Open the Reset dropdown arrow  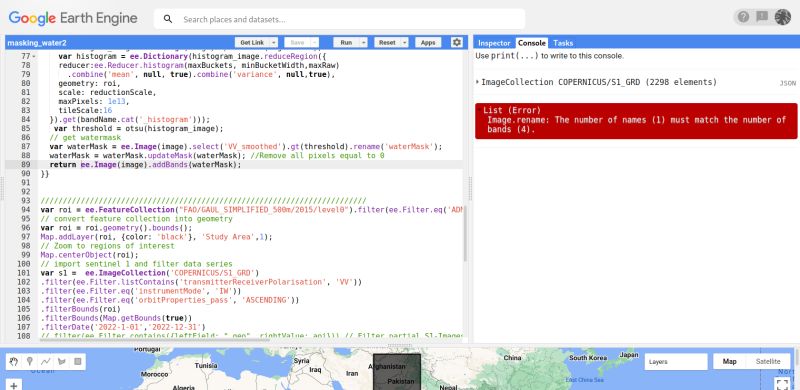(x=405, y=42)
